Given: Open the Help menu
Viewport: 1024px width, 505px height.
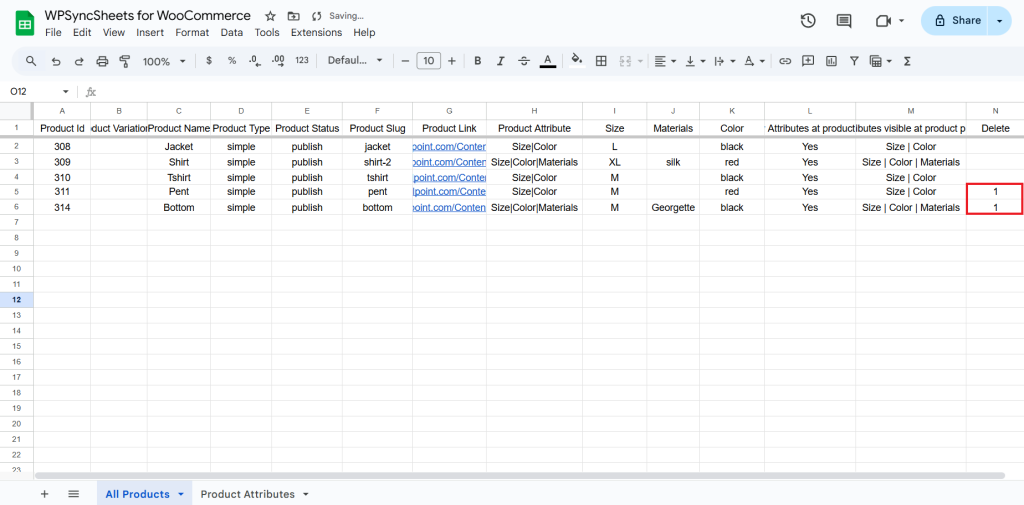Looking at the screenshot, I should [364, 33].
